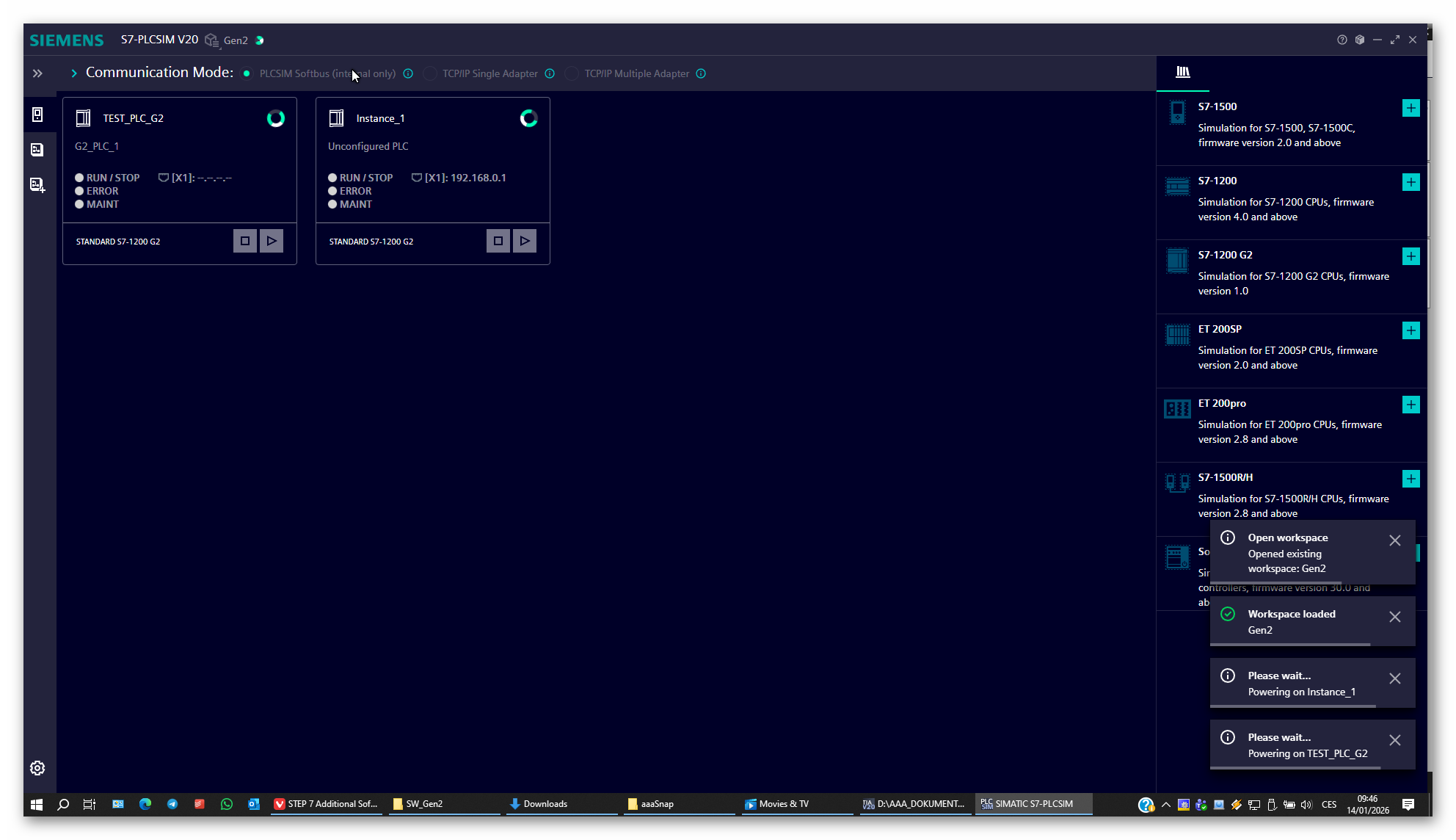
Task: Add a new S7-1500 simulation instance
Action: (x=1410, y=108)
